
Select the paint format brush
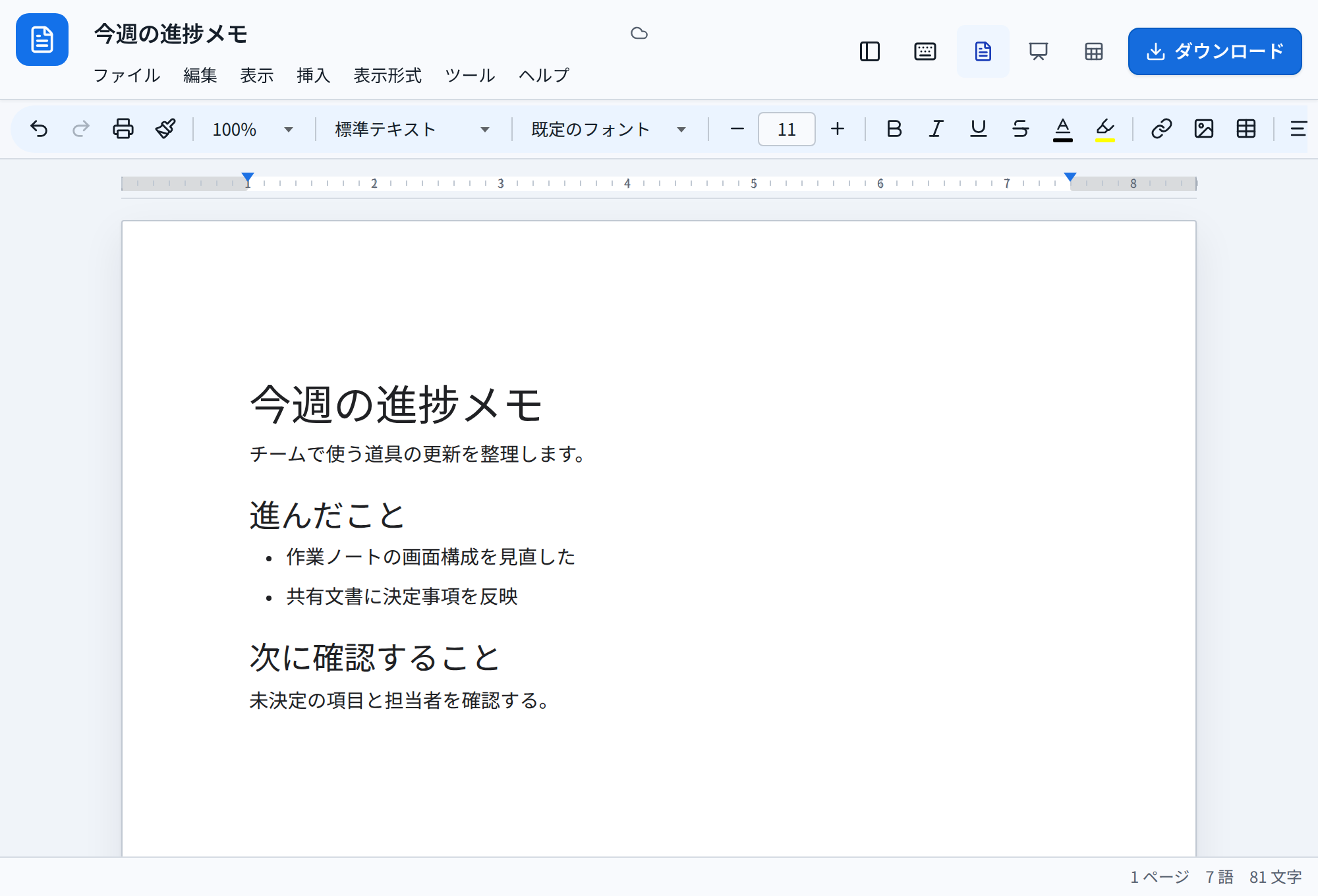(165, 129)
